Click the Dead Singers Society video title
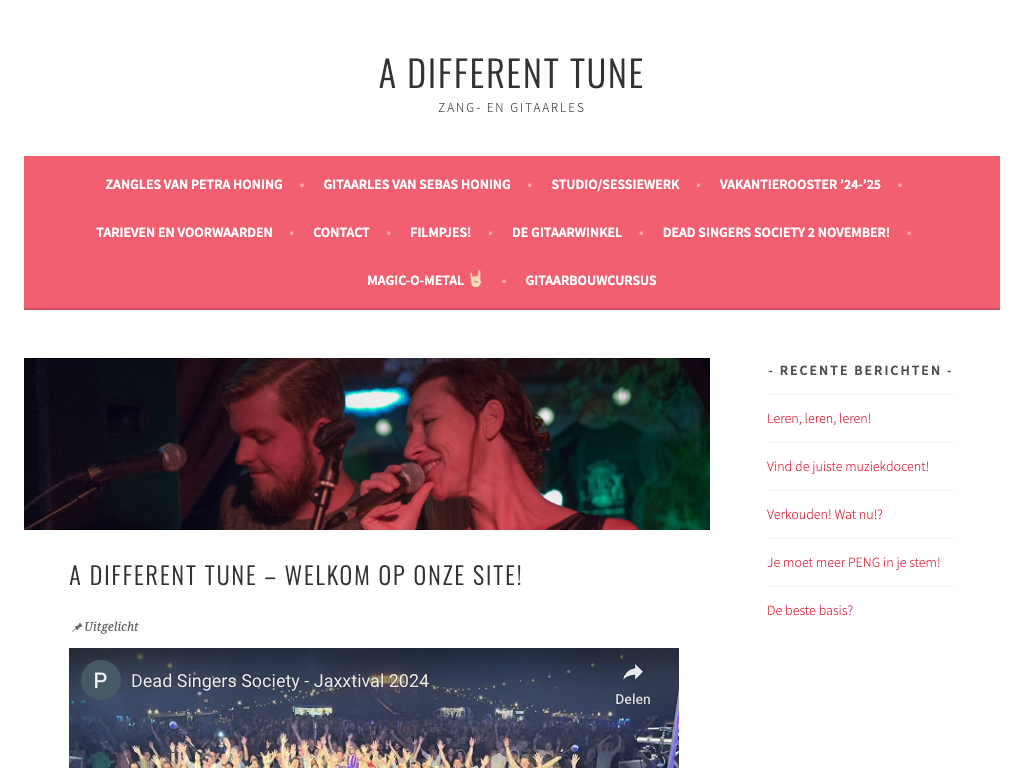Screen dimensions: 1024x768 [x=280, y=681]
